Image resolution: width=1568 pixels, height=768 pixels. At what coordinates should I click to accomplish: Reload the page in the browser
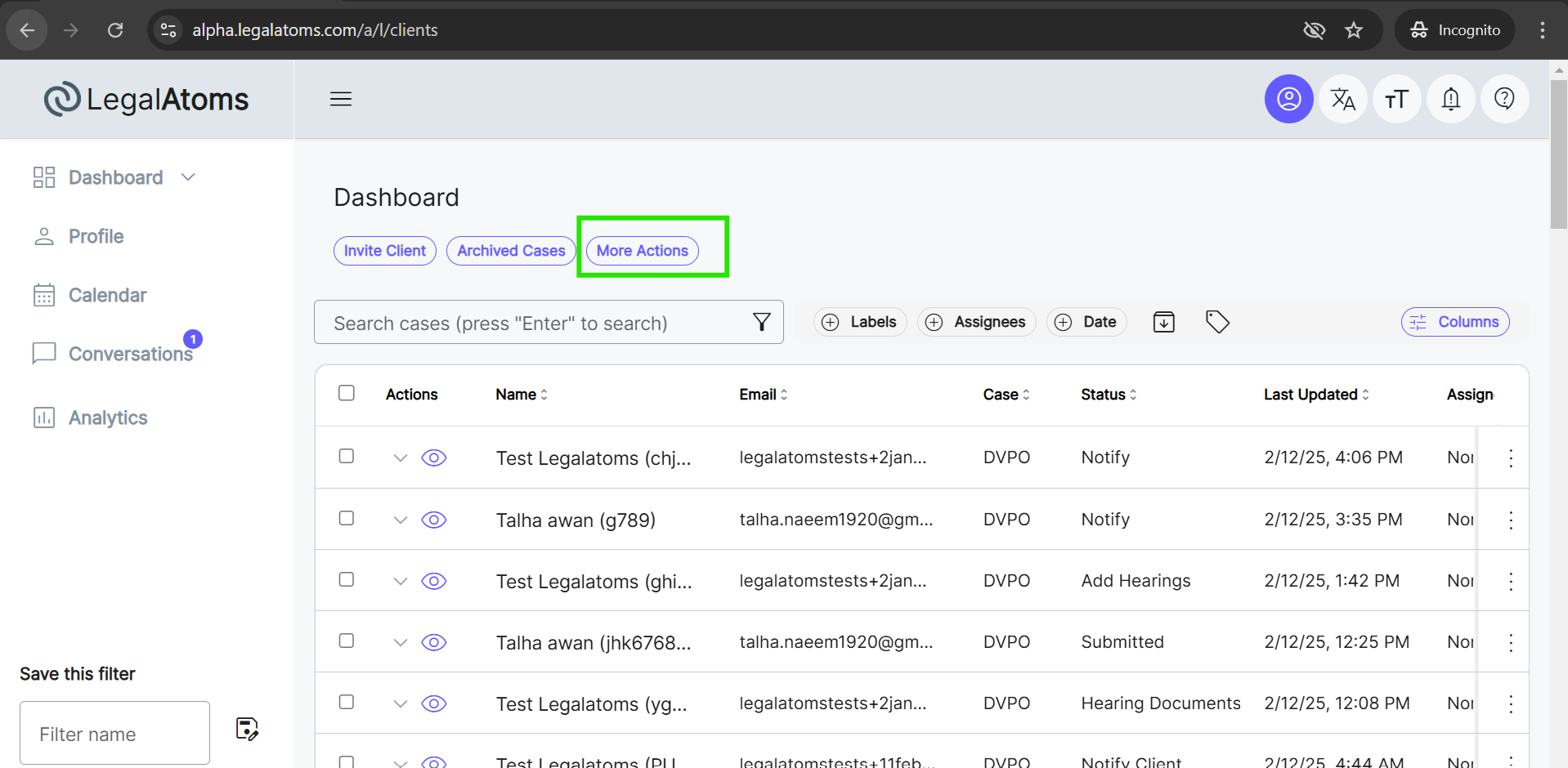115,30
